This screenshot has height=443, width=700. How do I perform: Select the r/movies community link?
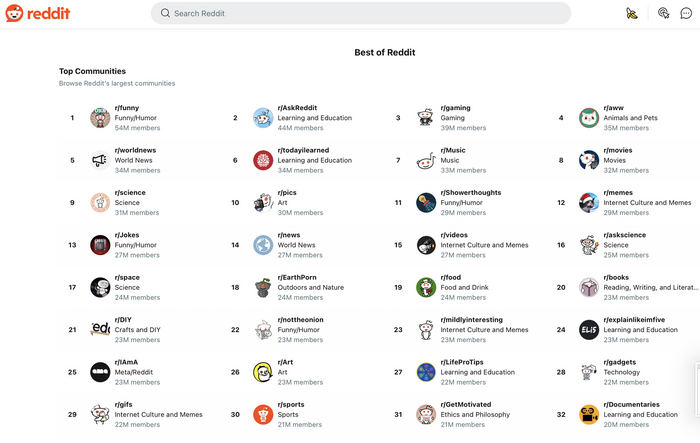pos(618,150)
